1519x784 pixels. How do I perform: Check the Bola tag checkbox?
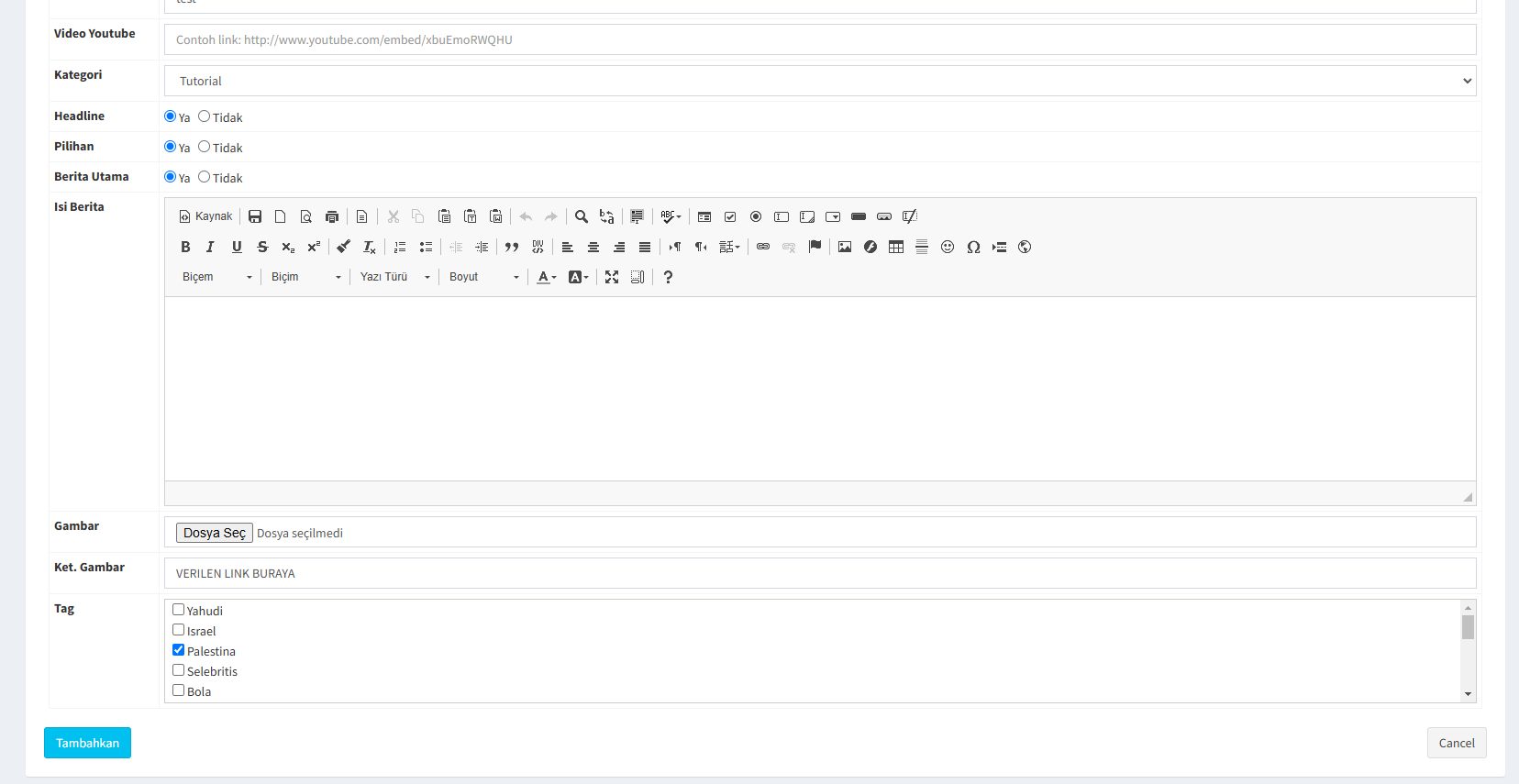tap(179, 690)
